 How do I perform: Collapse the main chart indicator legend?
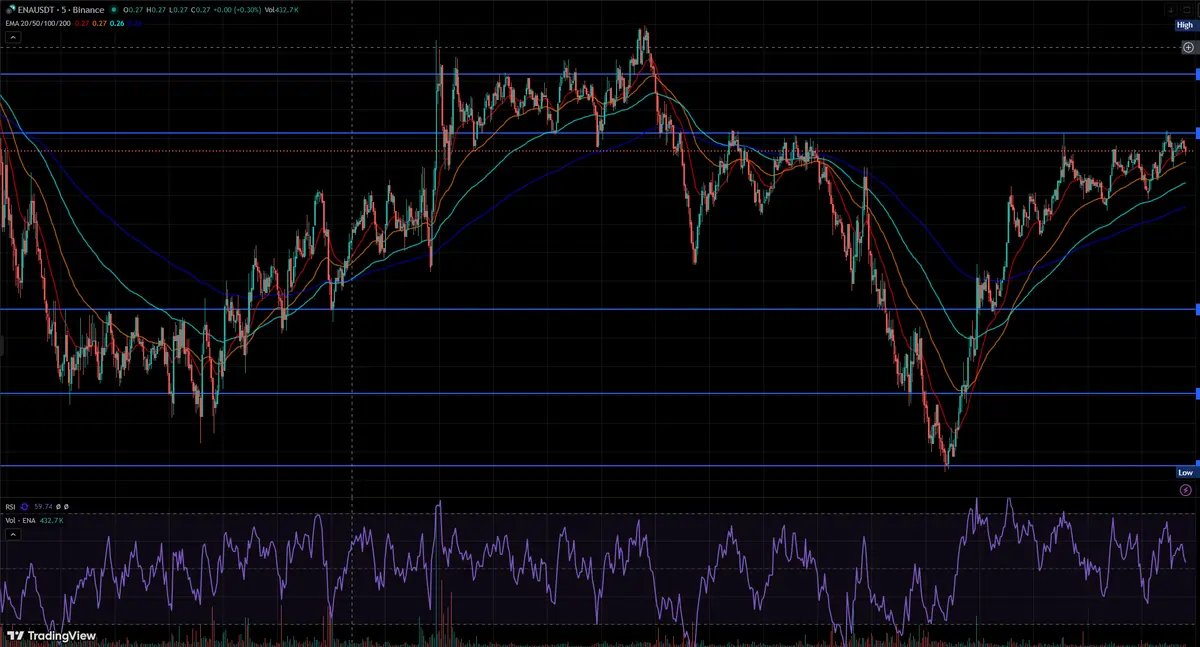click(13, 37)
